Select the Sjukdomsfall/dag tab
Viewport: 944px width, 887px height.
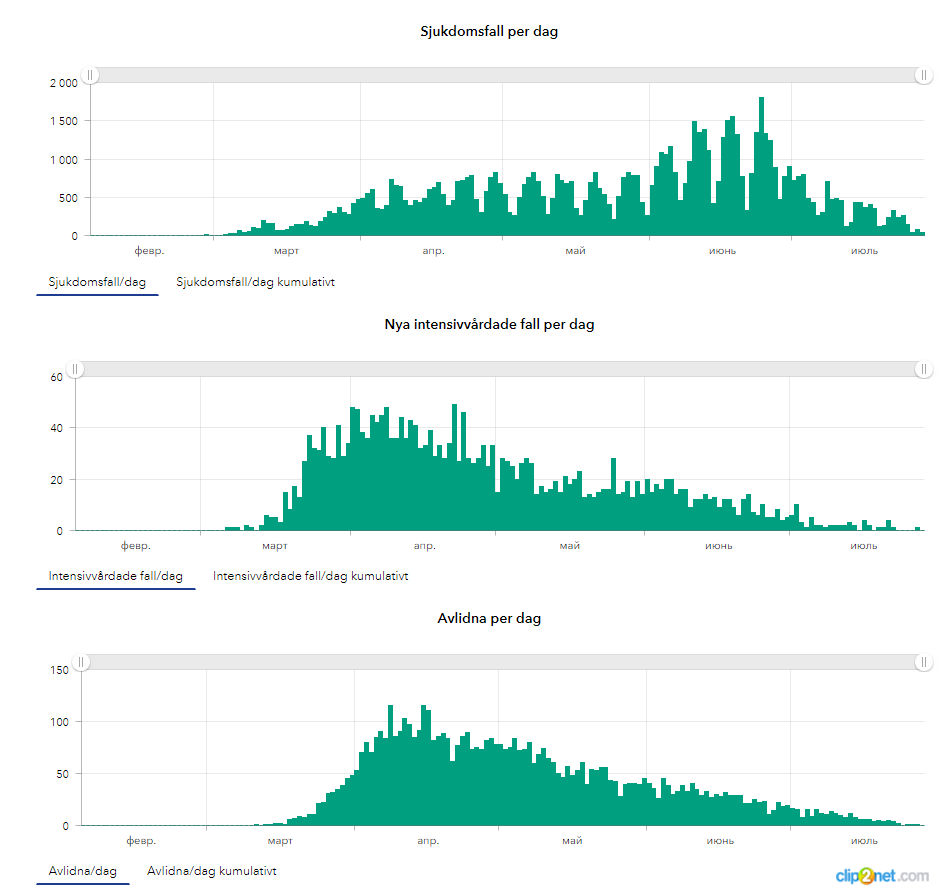pyautogui.click(x=97, y=282)
